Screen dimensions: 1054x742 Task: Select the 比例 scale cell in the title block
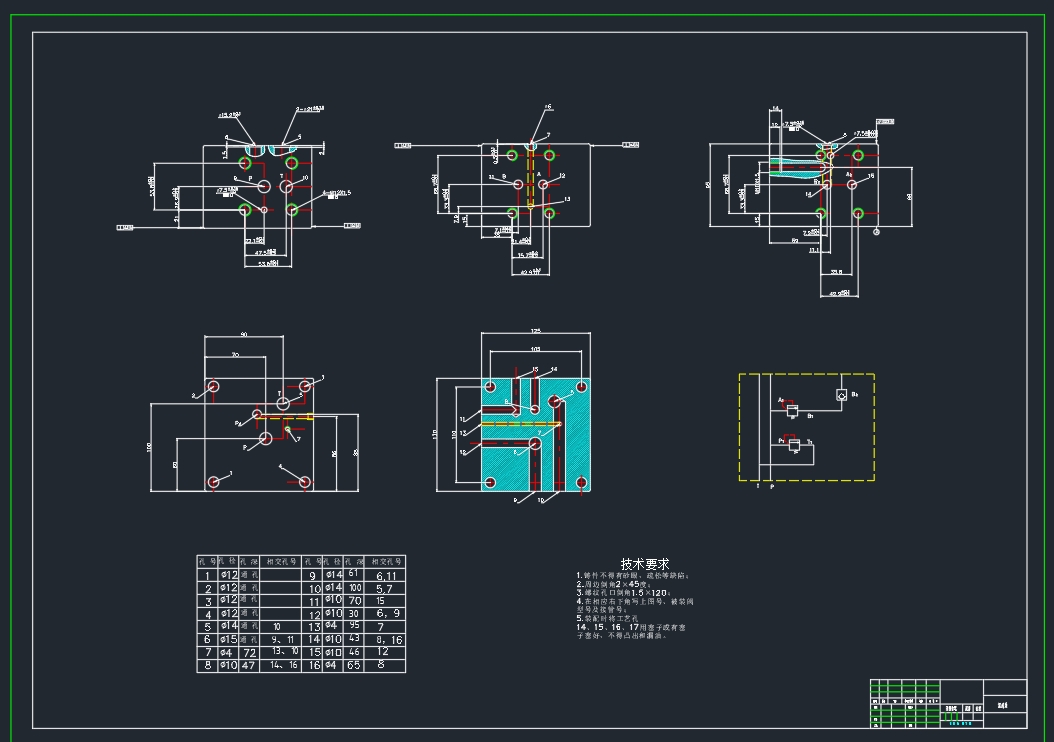coord(967,708)
